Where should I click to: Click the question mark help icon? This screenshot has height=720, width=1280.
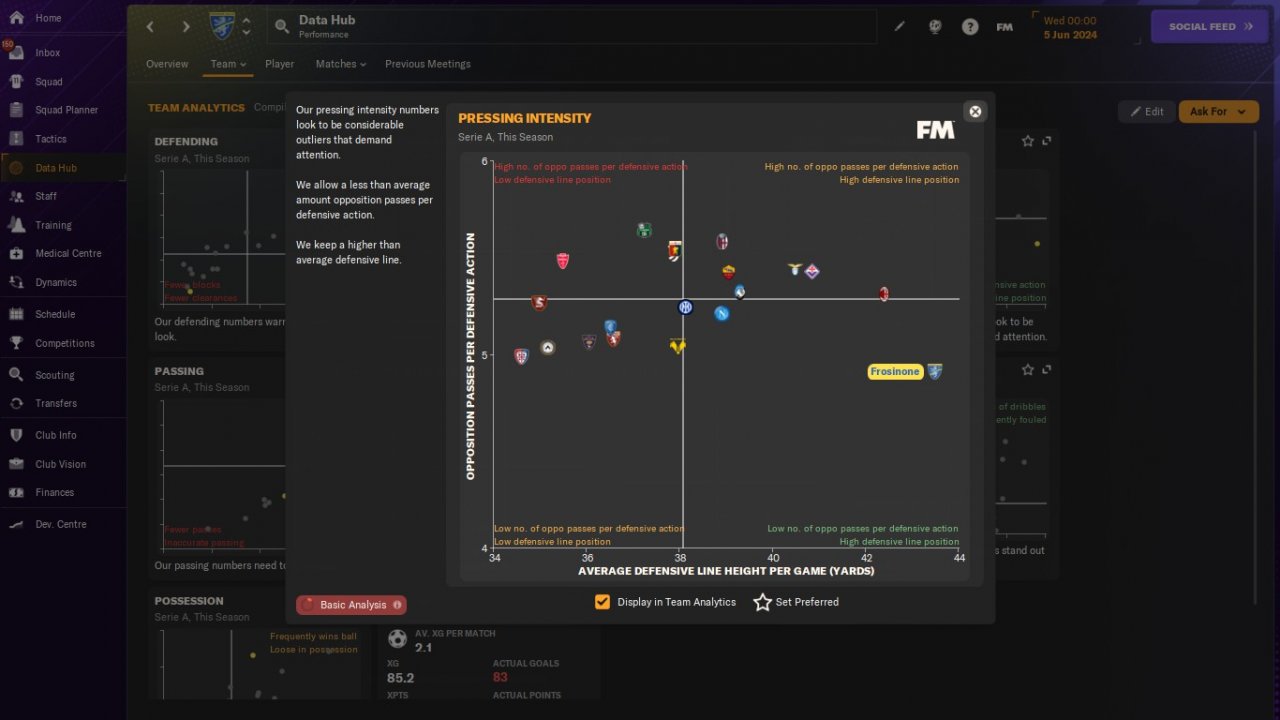[970, 27]
